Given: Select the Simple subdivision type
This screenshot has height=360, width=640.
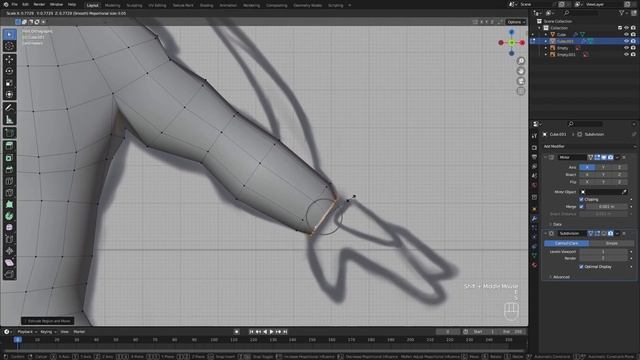Looking at the screenshot, I should [x=611, y=243].
